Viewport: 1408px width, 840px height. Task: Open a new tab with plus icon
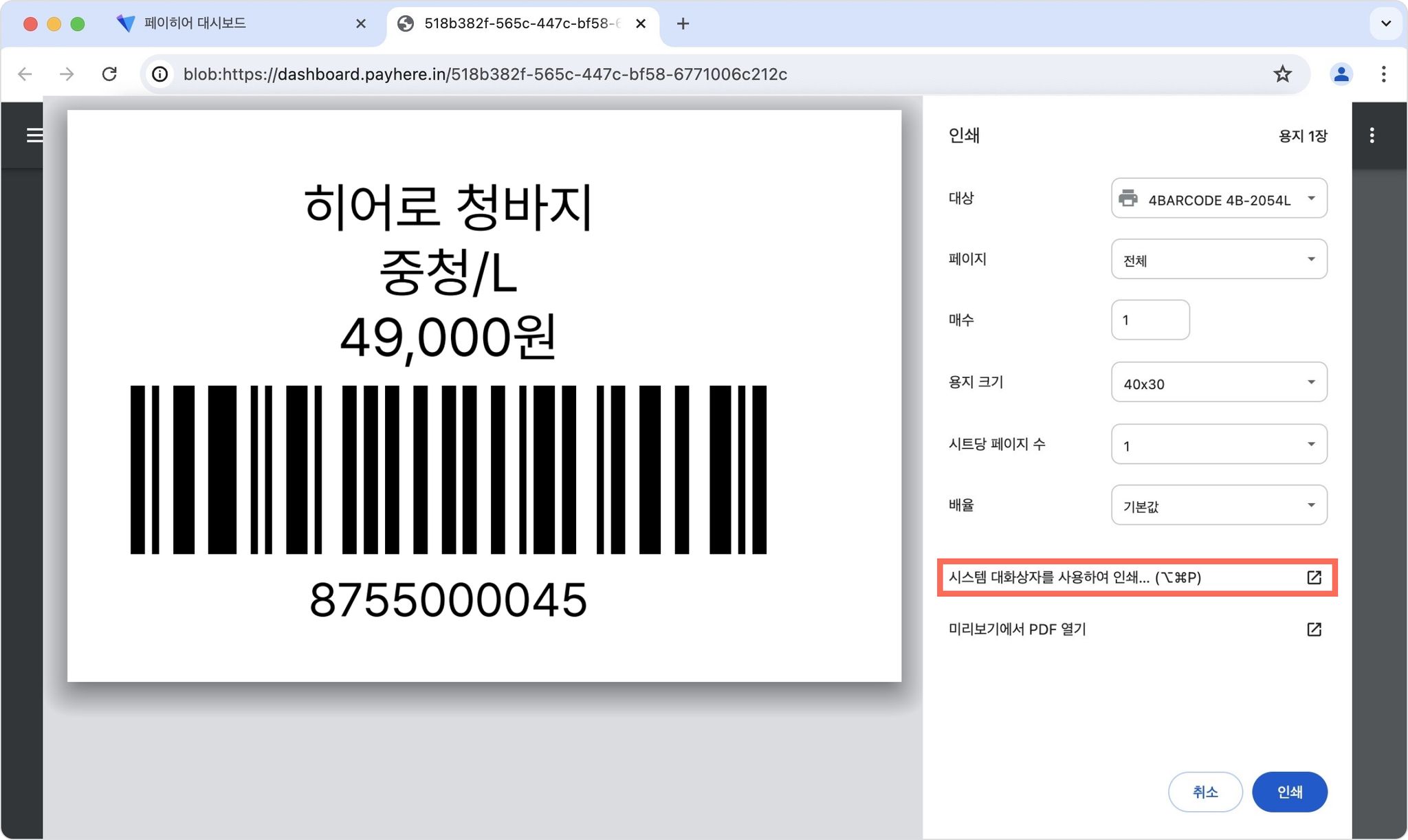coord(683,24)
